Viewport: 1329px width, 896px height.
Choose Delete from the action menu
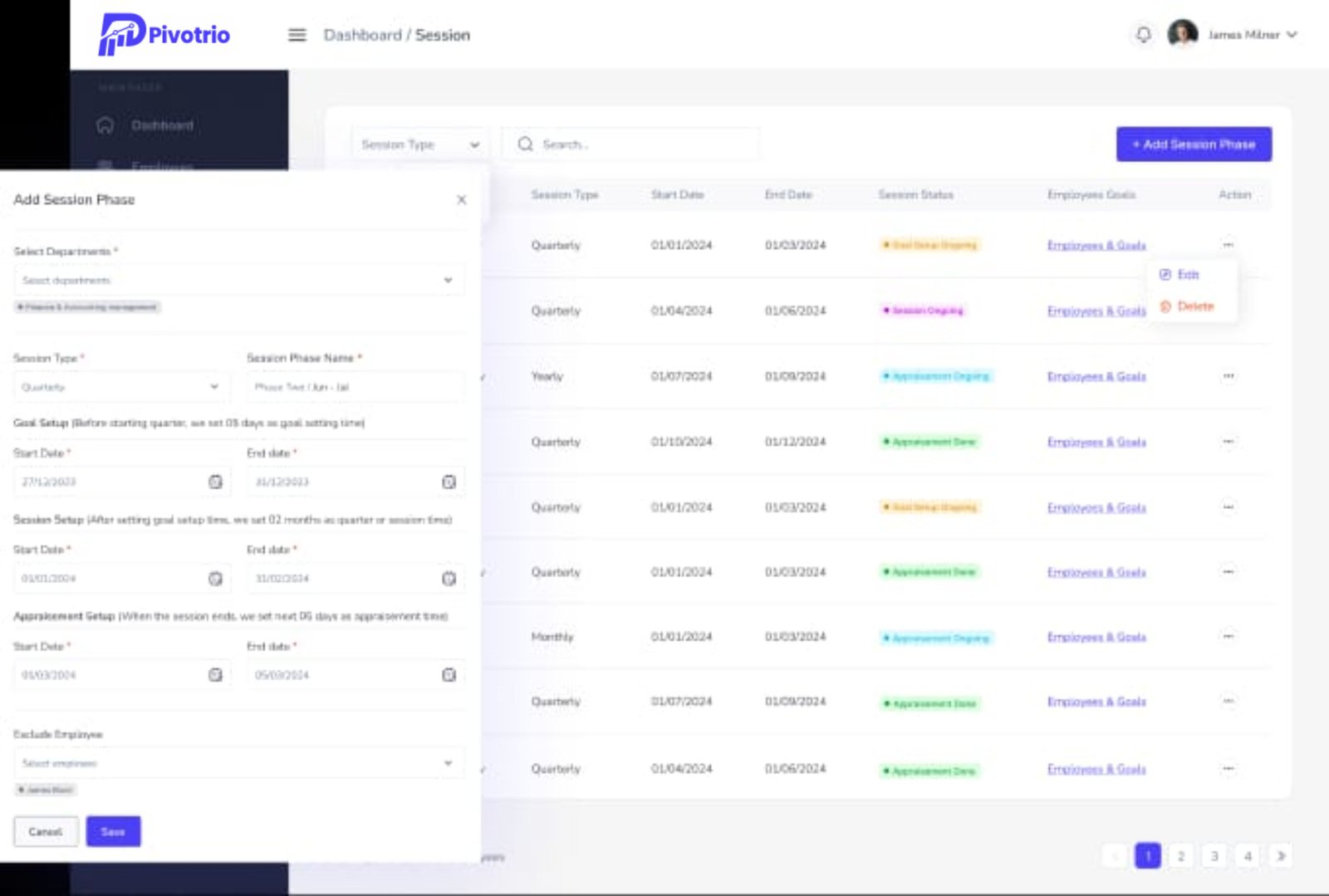tap(1194, 306)
